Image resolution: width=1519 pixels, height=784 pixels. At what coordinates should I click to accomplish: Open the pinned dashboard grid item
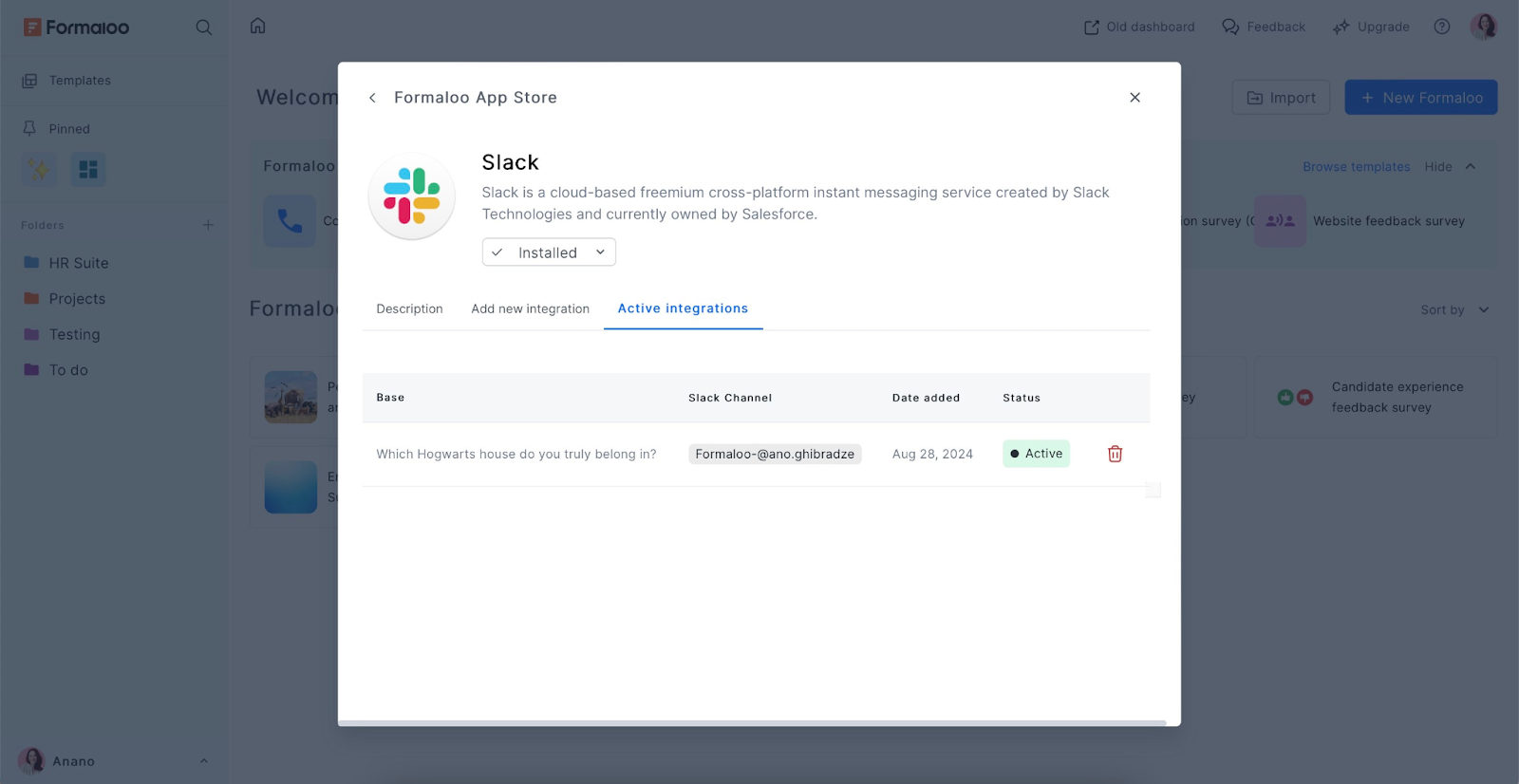coord(88,169)
